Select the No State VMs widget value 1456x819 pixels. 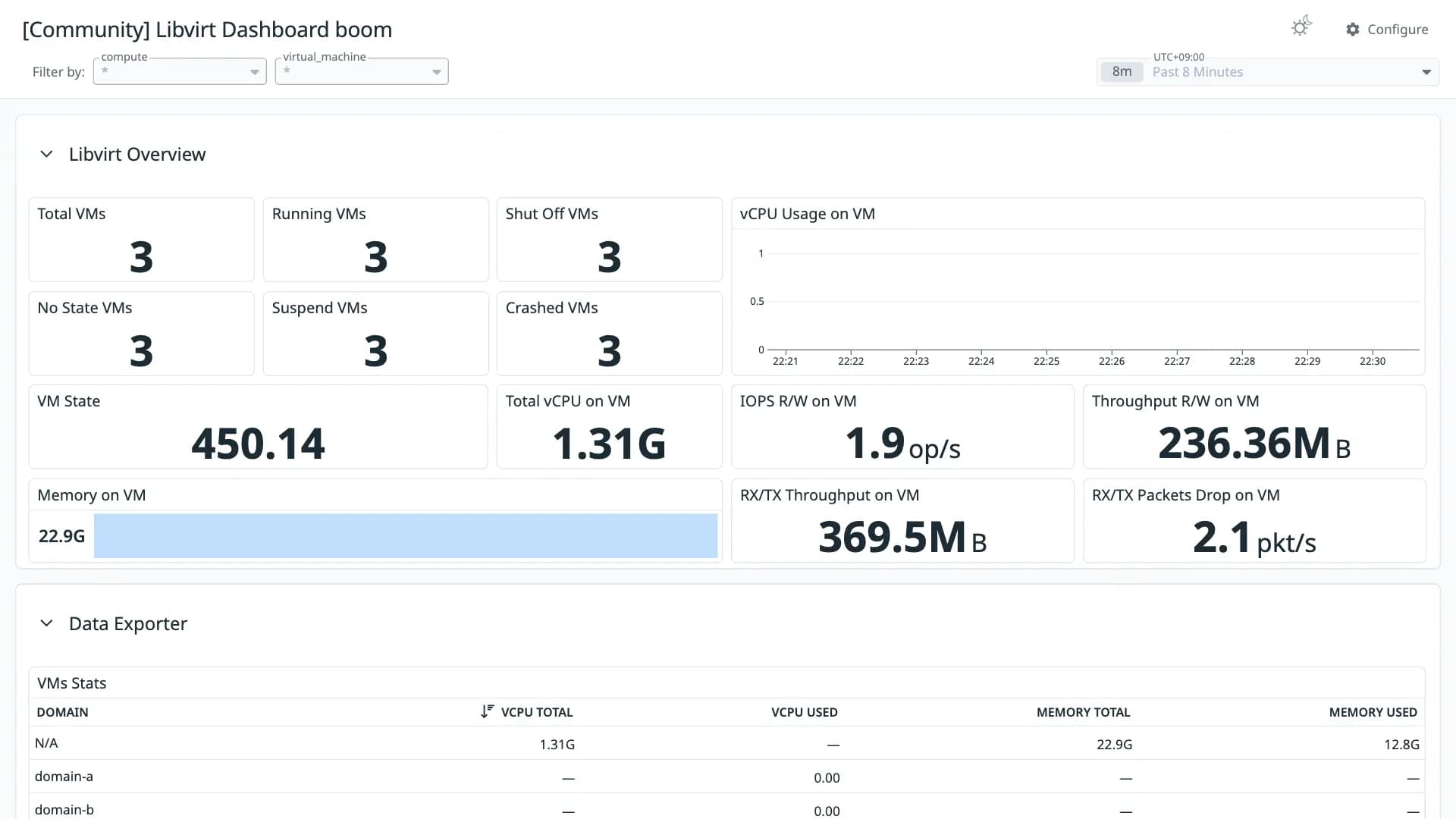click(141, 351)
